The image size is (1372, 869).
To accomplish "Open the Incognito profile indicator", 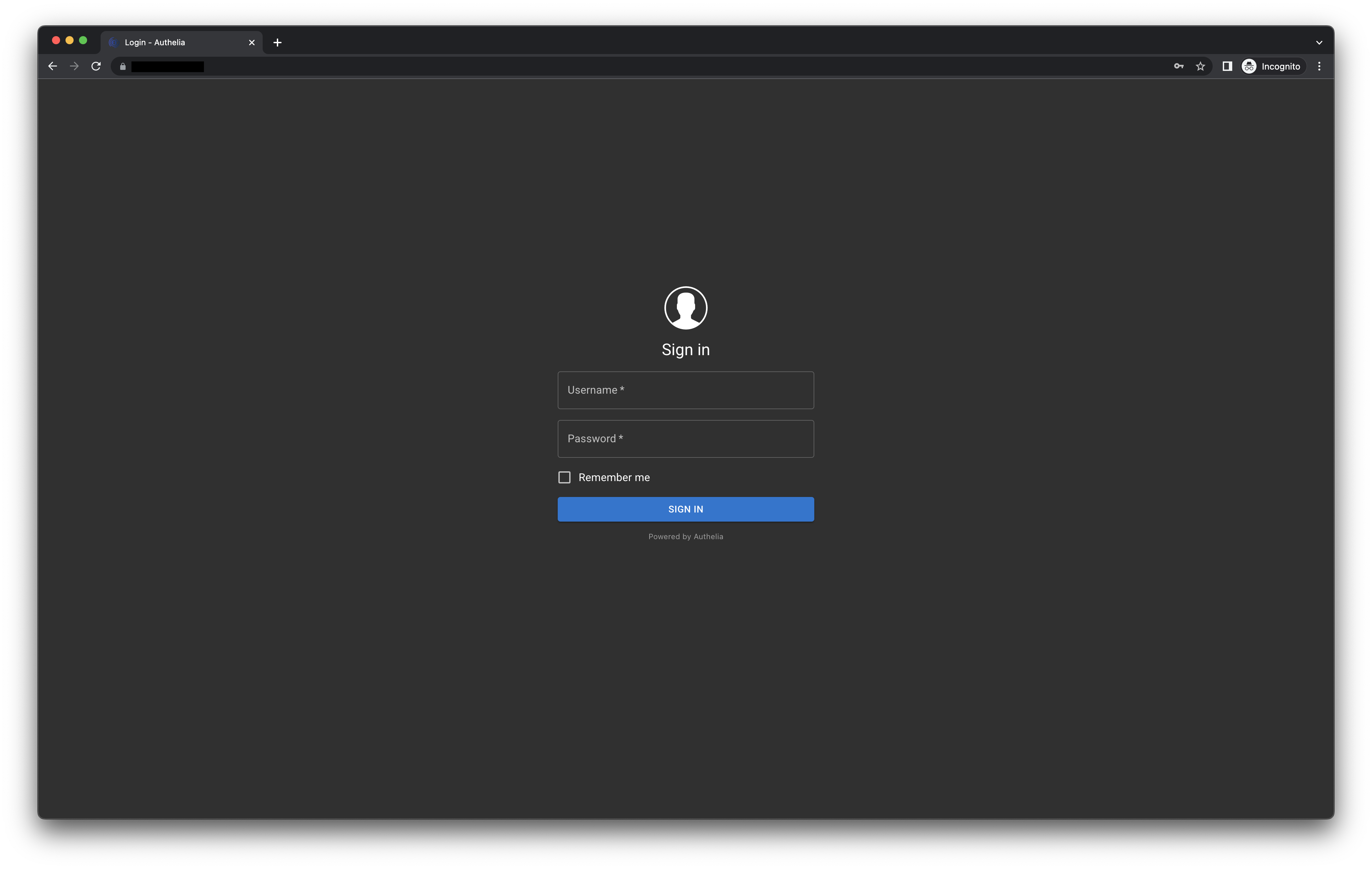I will click(x=1273, y=66).
